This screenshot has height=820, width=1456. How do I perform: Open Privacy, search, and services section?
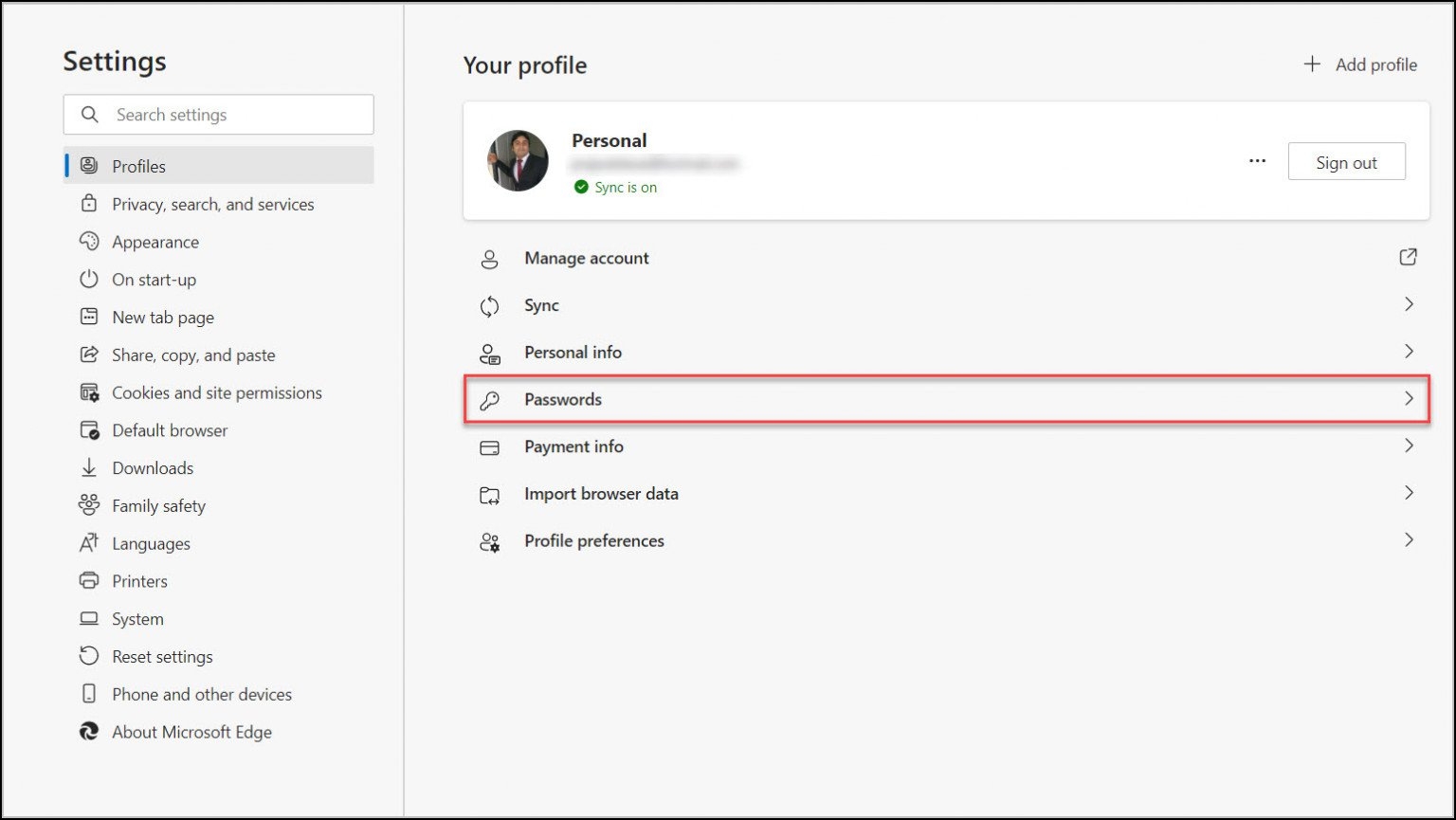(212, 204)
